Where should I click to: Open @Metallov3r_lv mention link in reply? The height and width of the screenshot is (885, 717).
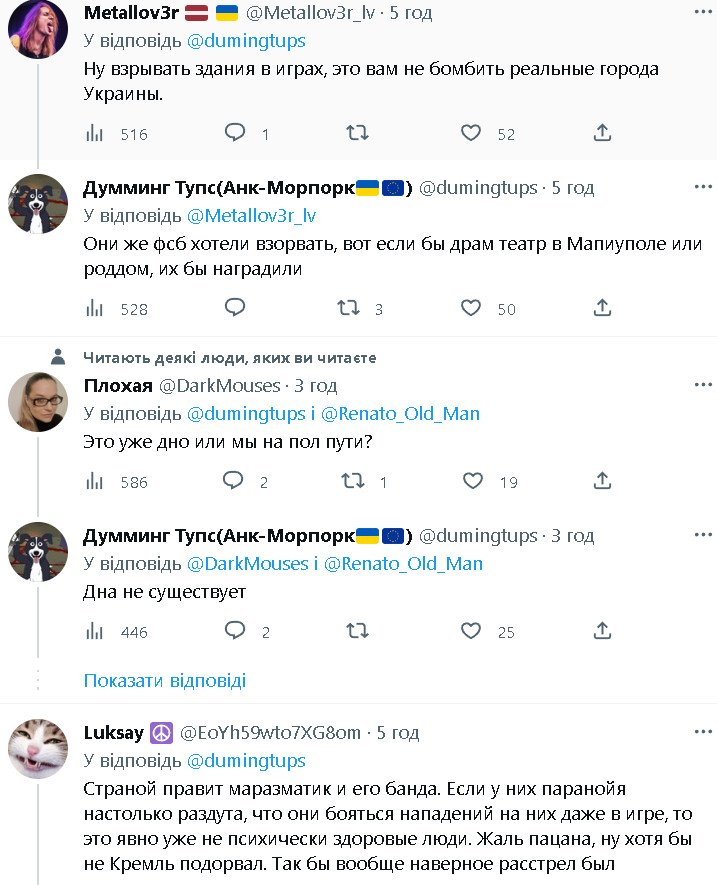[252, 215]
